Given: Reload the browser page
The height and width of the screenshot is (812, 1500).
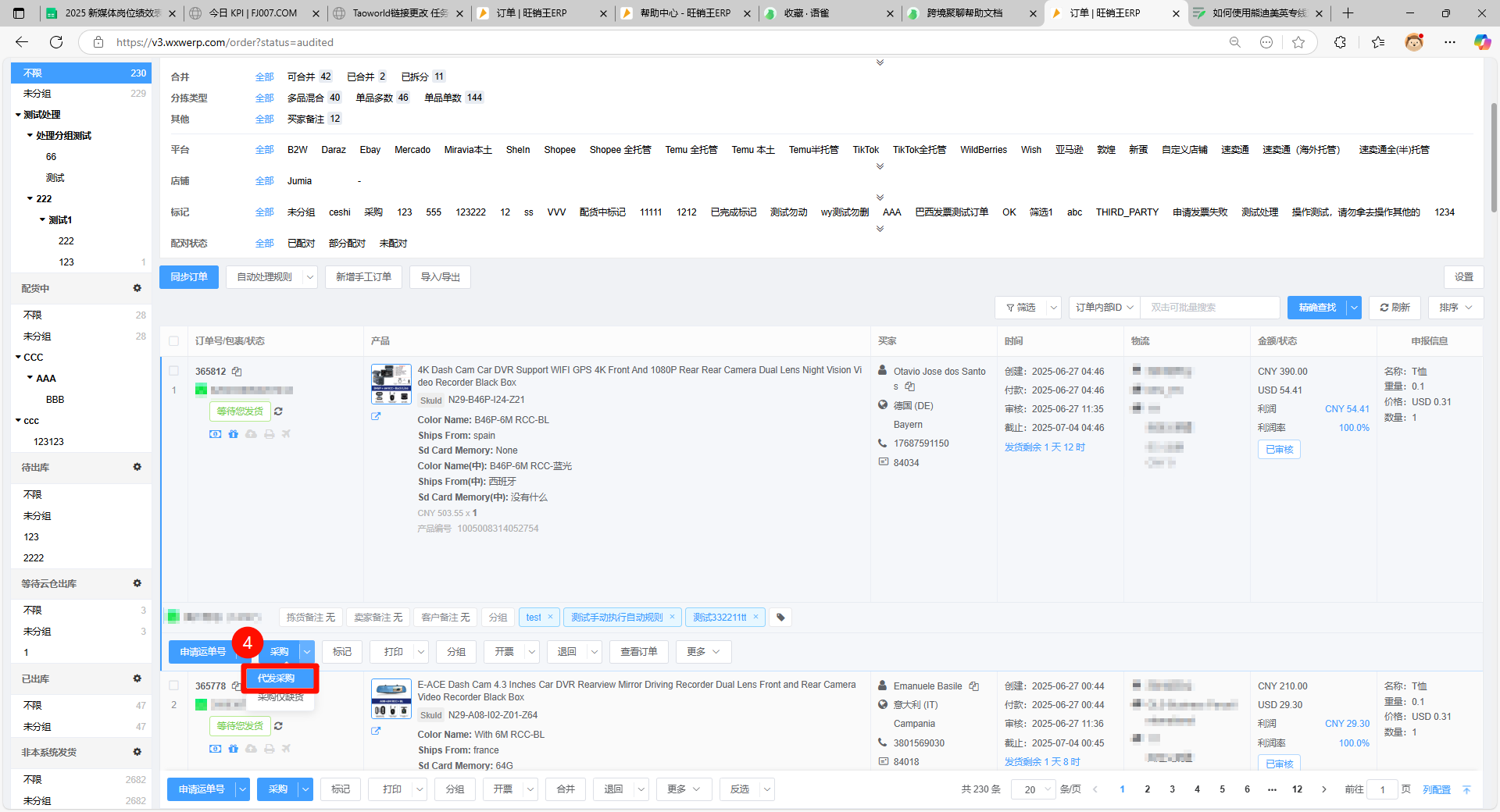Looking at the screenshot, I should (x=56, y=42).
